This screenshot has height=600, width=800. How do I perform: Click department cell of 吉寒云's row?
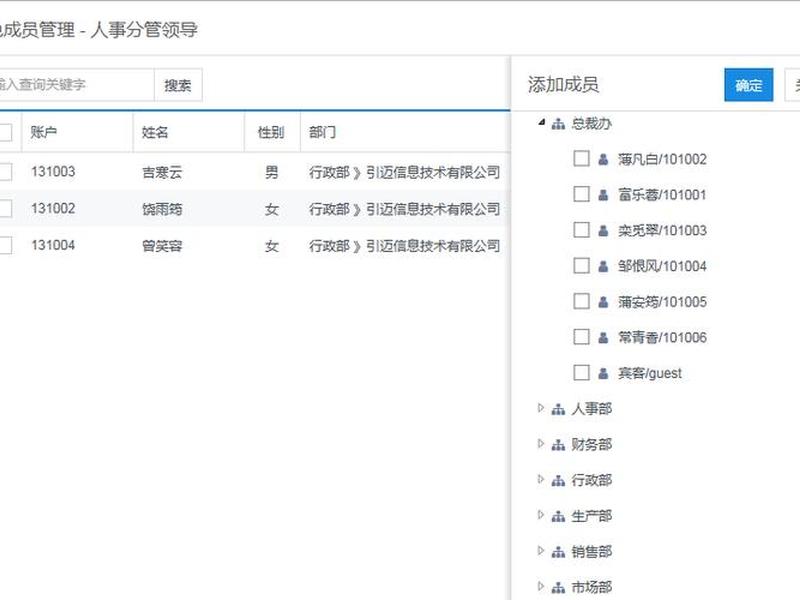(x=404, y=172)
